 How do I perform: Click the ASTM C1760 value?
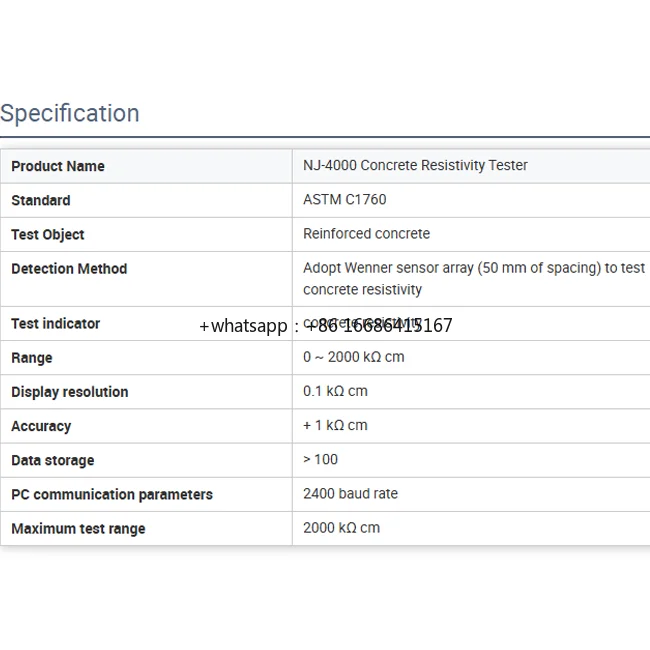point(345,199)
